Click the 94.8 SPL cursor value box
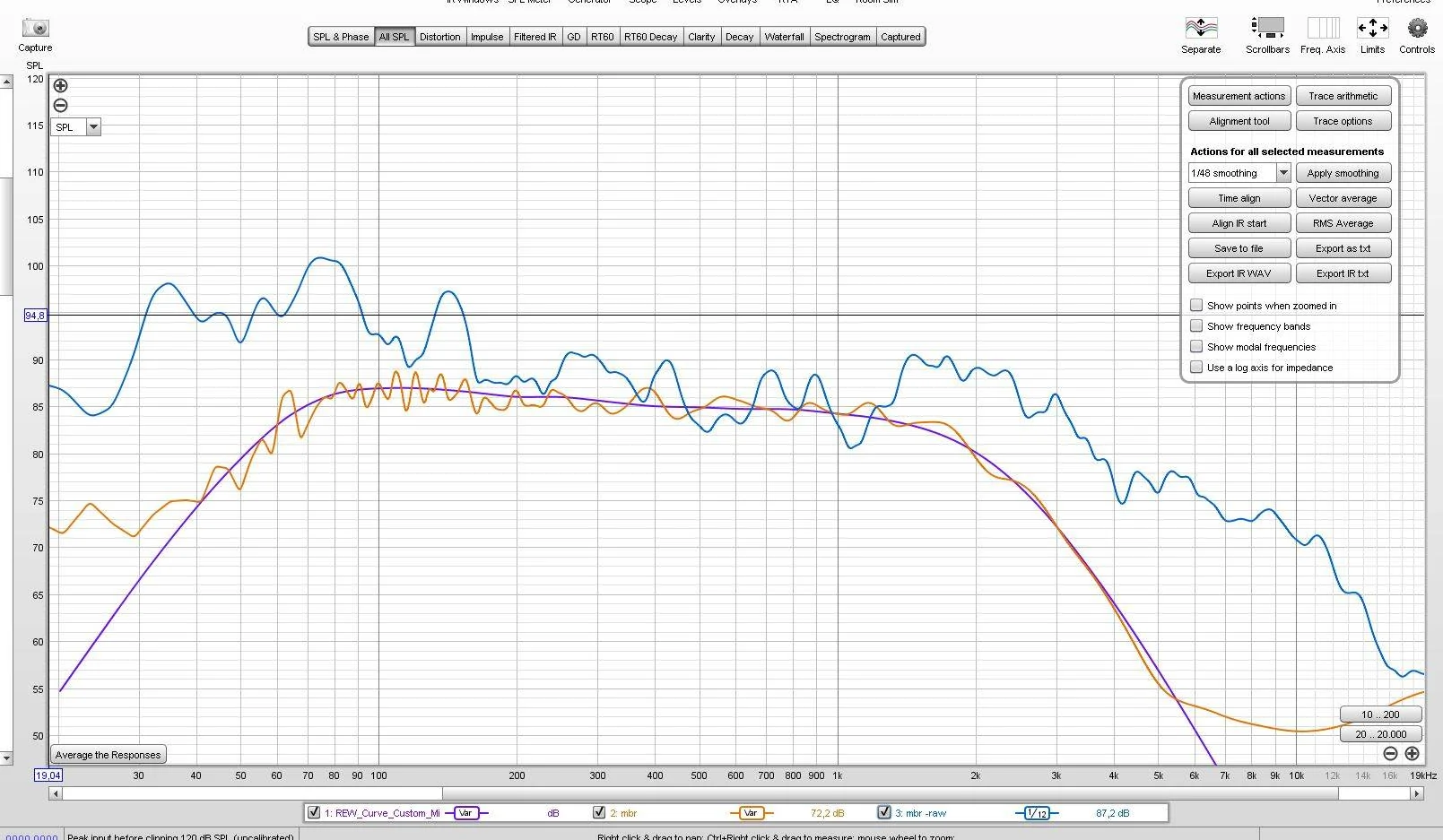 [35, 316]
